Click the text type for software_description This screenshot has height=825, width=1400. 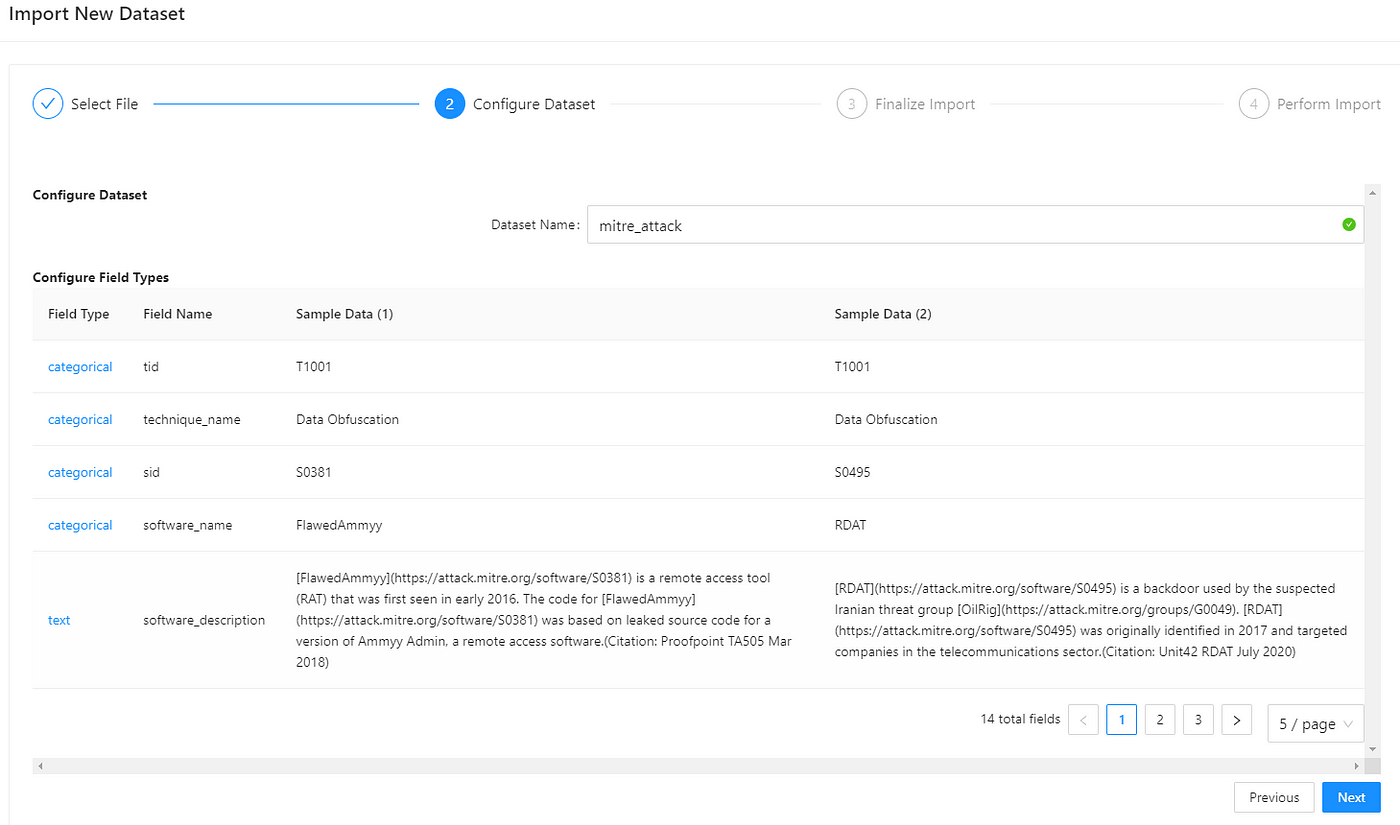point(59,620)
